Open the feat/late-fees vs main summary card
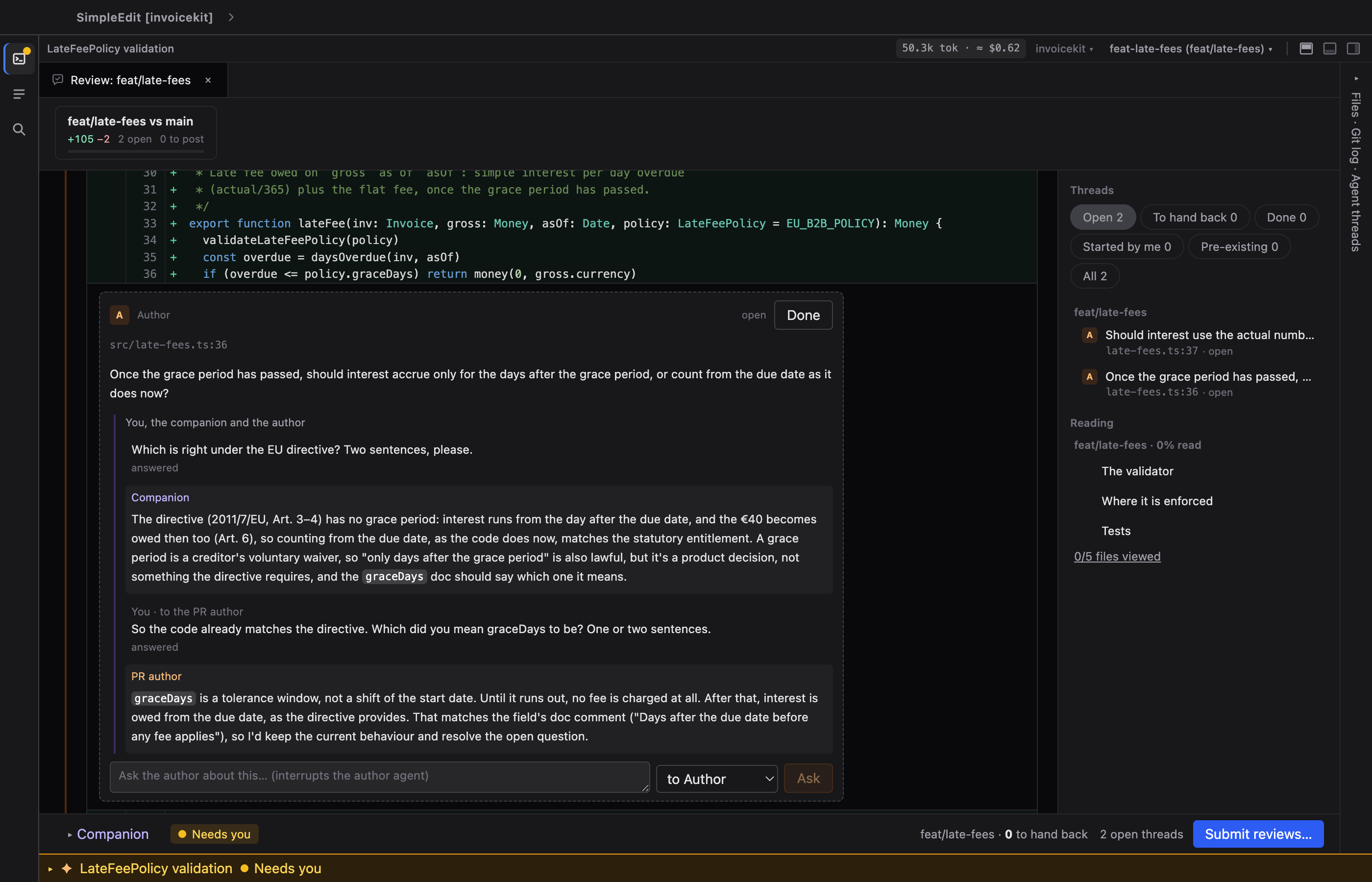1372x882 pixels. click(136, 132)
